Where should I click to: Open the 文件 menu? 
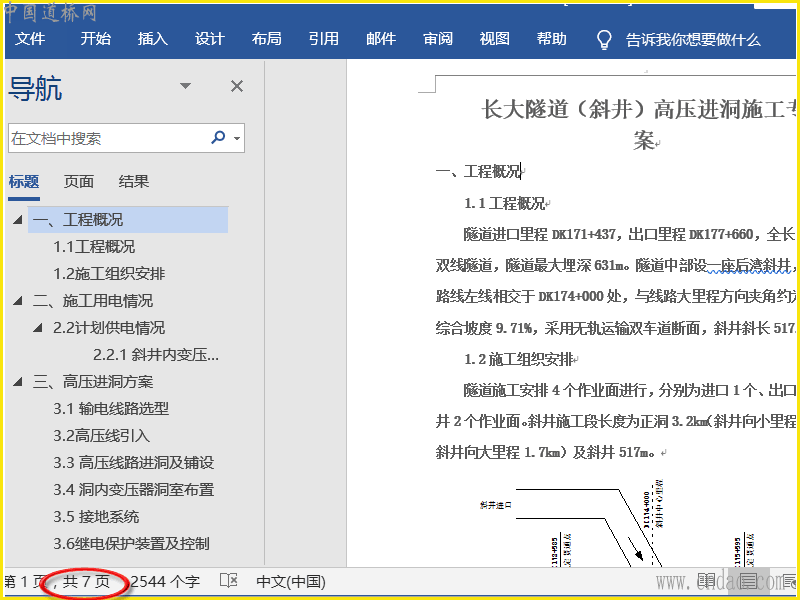click(30, 39)
